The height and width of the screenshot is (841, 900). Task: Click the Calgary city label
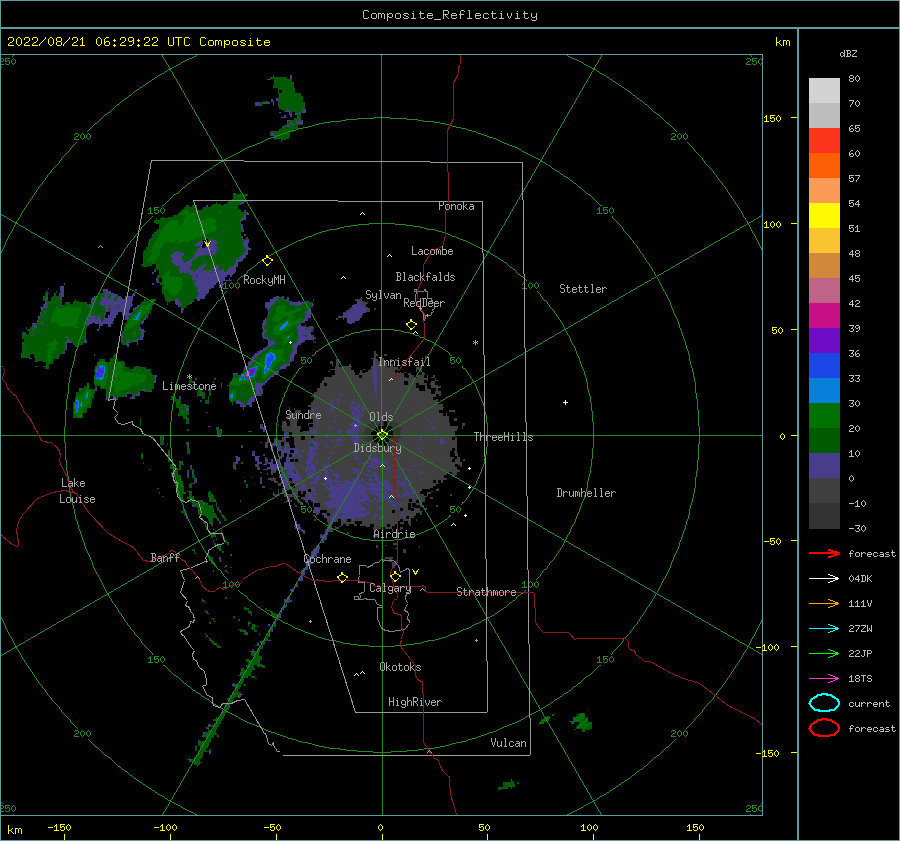[x=390, y=588]
